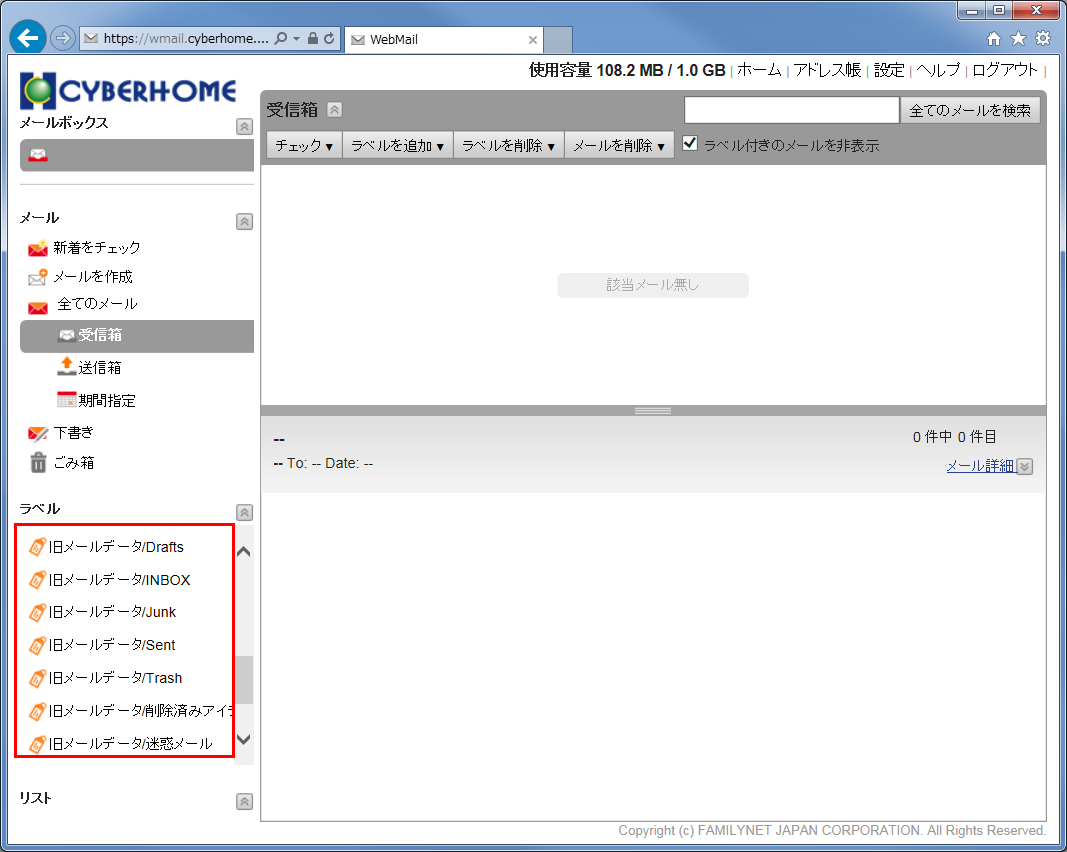Open the 送信箱 outbox icon

[x=66, y=367]
